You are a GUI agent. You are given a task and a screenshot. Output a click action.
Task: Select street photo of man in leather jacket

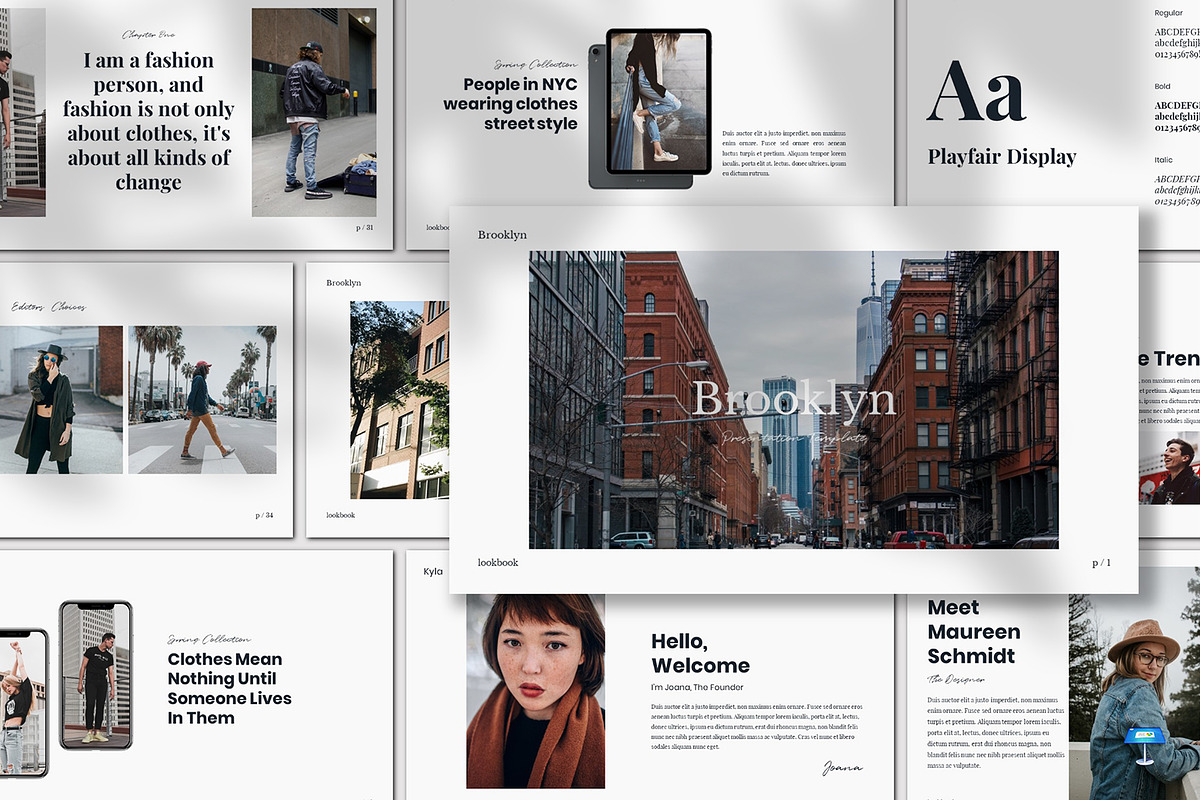[314, 112]
